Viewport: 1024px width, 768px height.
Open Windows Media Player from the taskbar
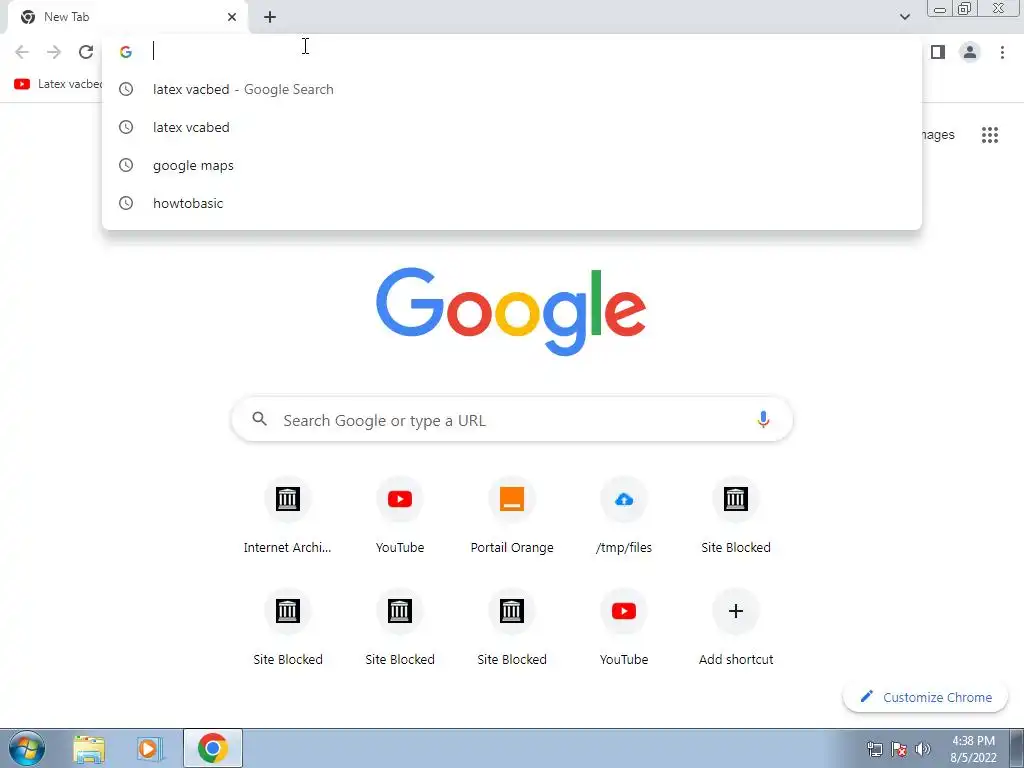pyautogui.click(x=150, y=749)
